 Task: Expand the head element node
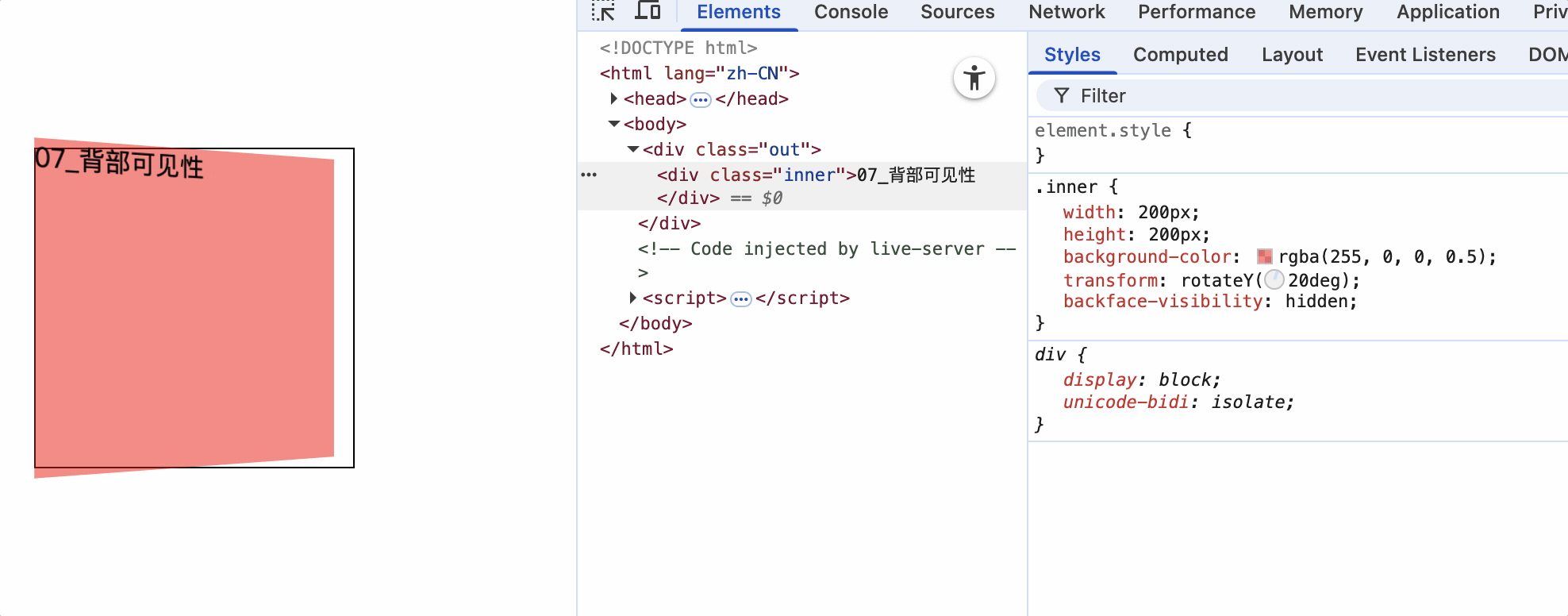coord(613,98)
